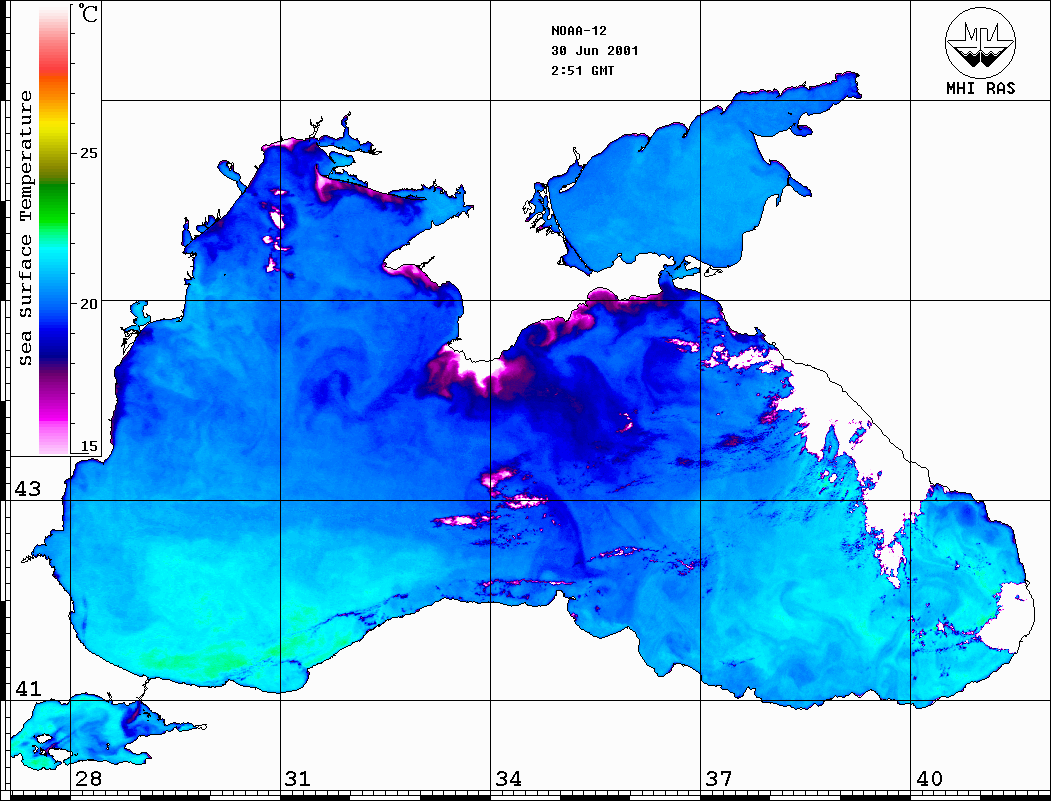Click longitude label '34'
Viewport: 1051px width, 801px height.
[x=508, y=779]
